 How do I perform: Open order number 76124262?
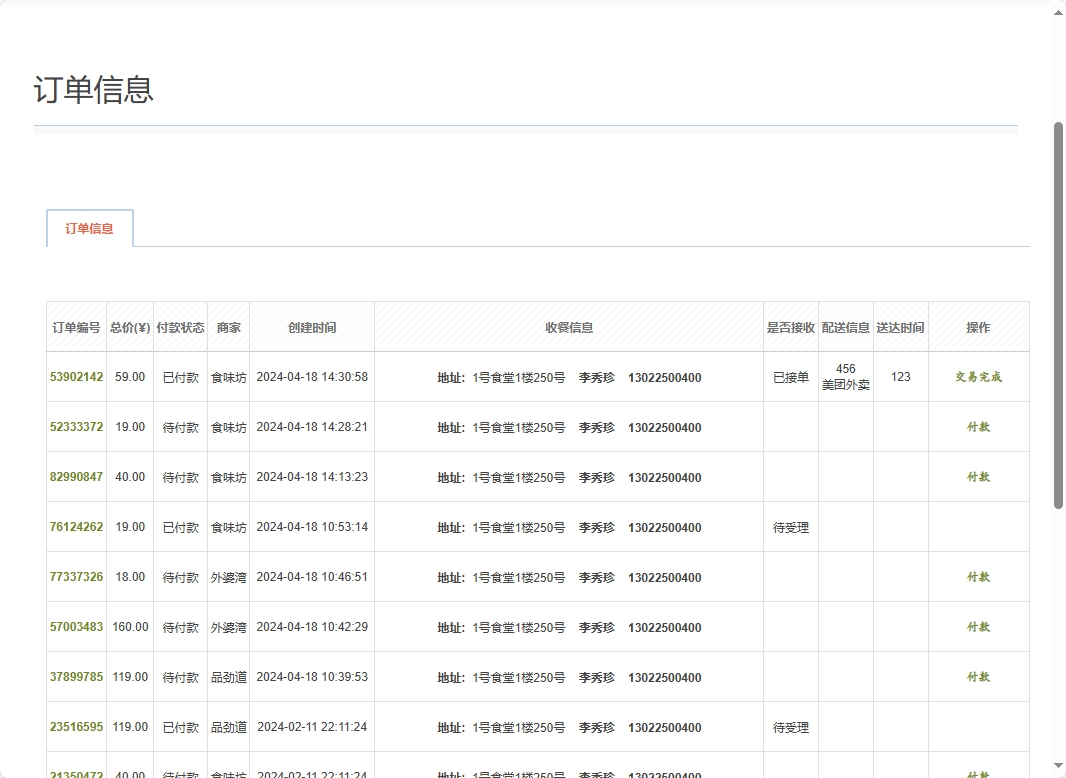[x=76, y=527]
